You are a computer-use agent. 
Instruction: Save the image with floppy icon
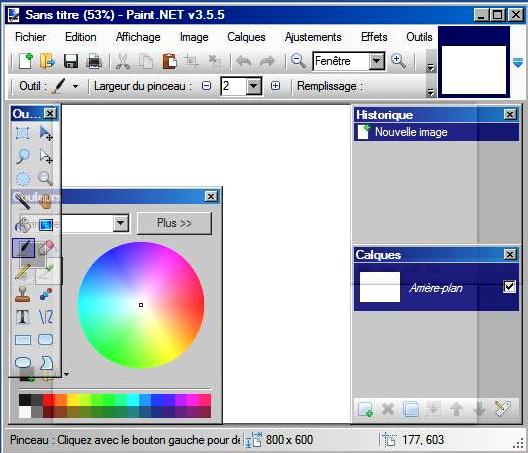[x=71, y=61]
